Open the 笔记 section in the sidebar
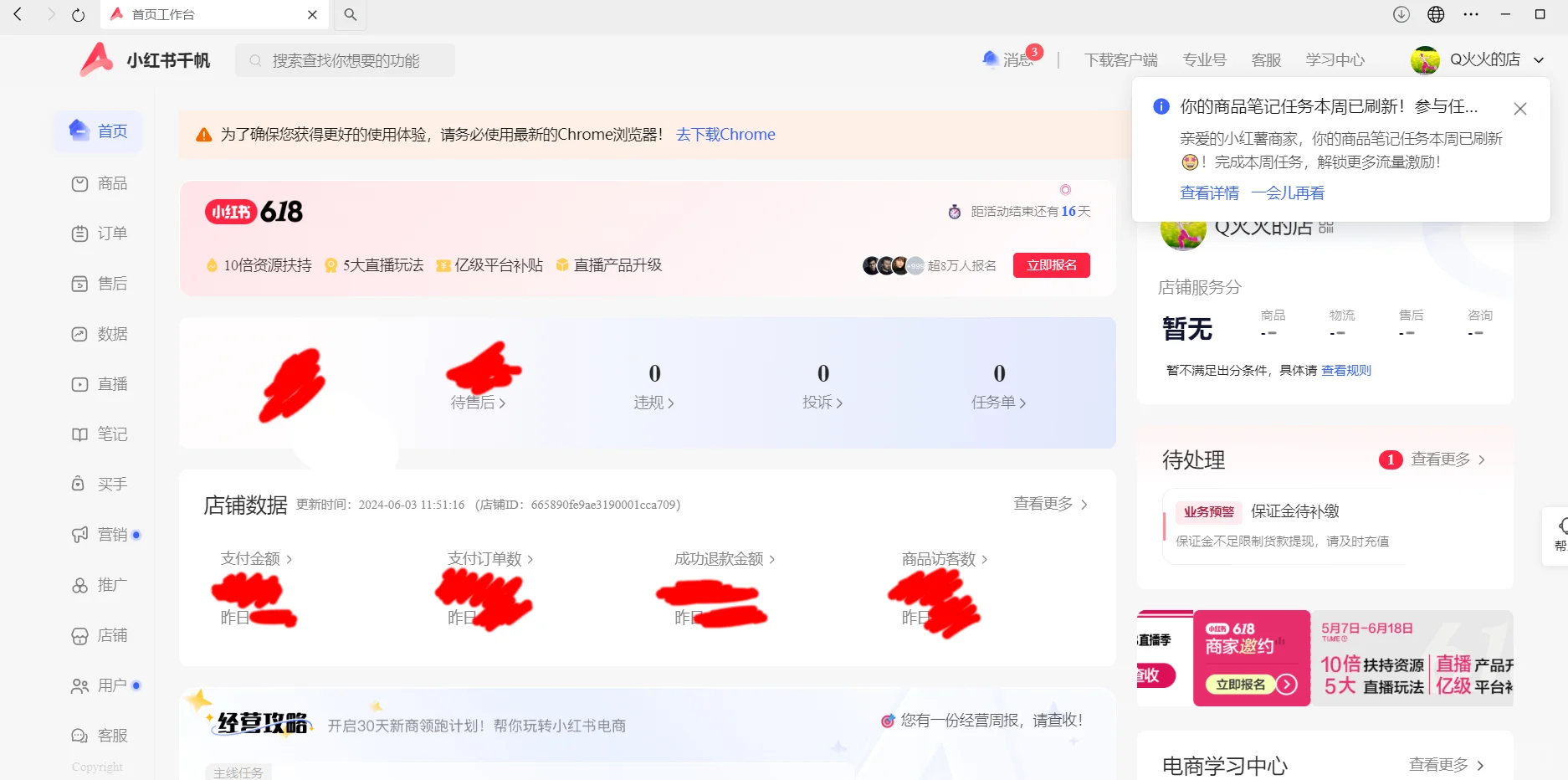 111,434
